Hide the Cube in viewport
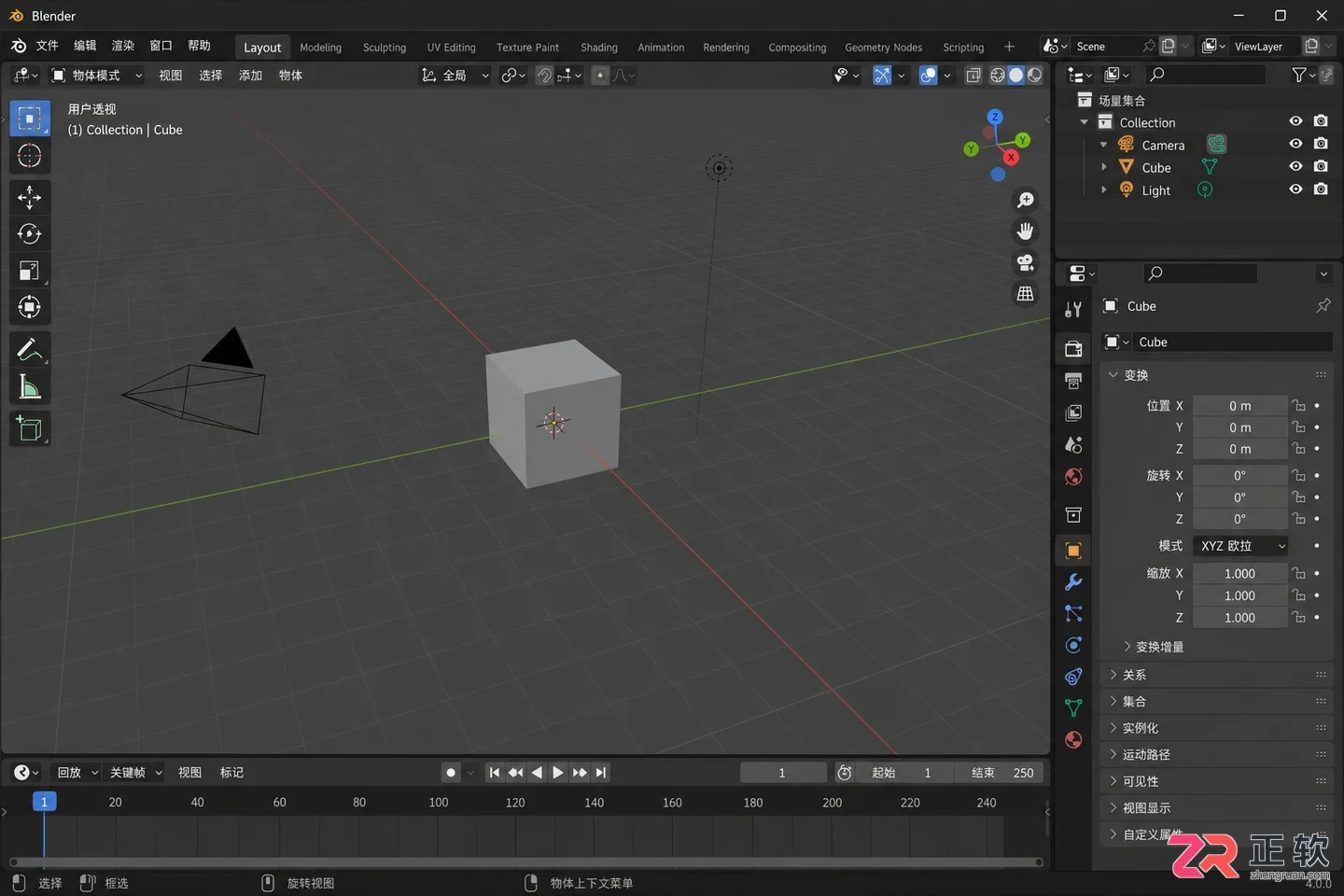Image resolution: width=1344 pixels, height=896 pixels. pos(1295,166)
